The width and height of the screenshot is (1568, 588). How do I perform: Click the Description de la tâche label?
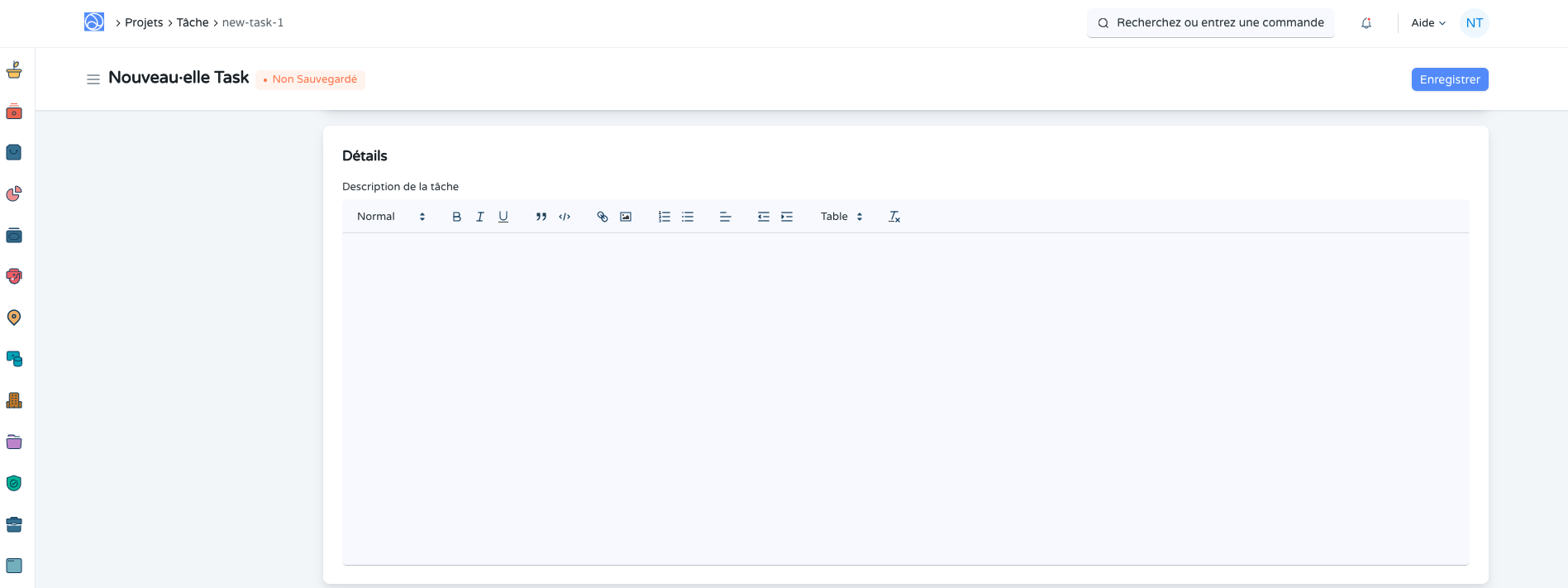[x=400, y=187]
